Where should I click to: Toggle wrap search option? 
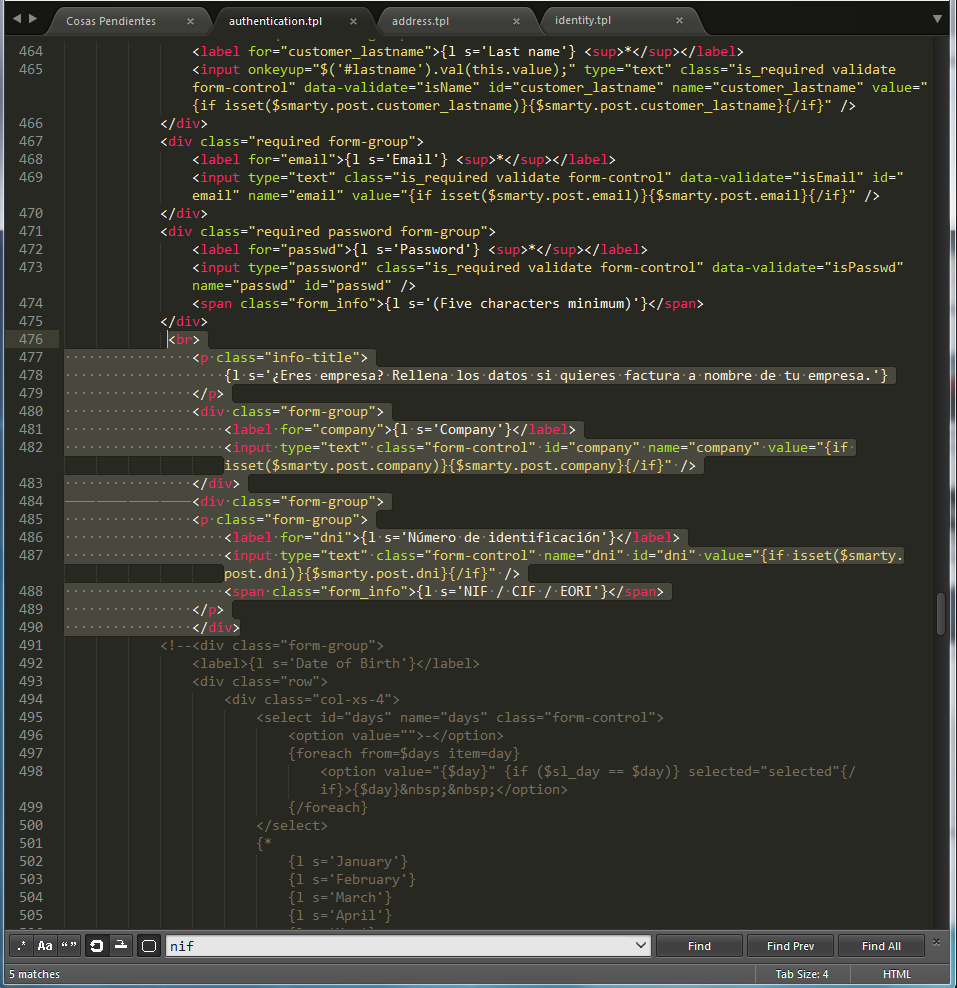click(x=97, y=946)
